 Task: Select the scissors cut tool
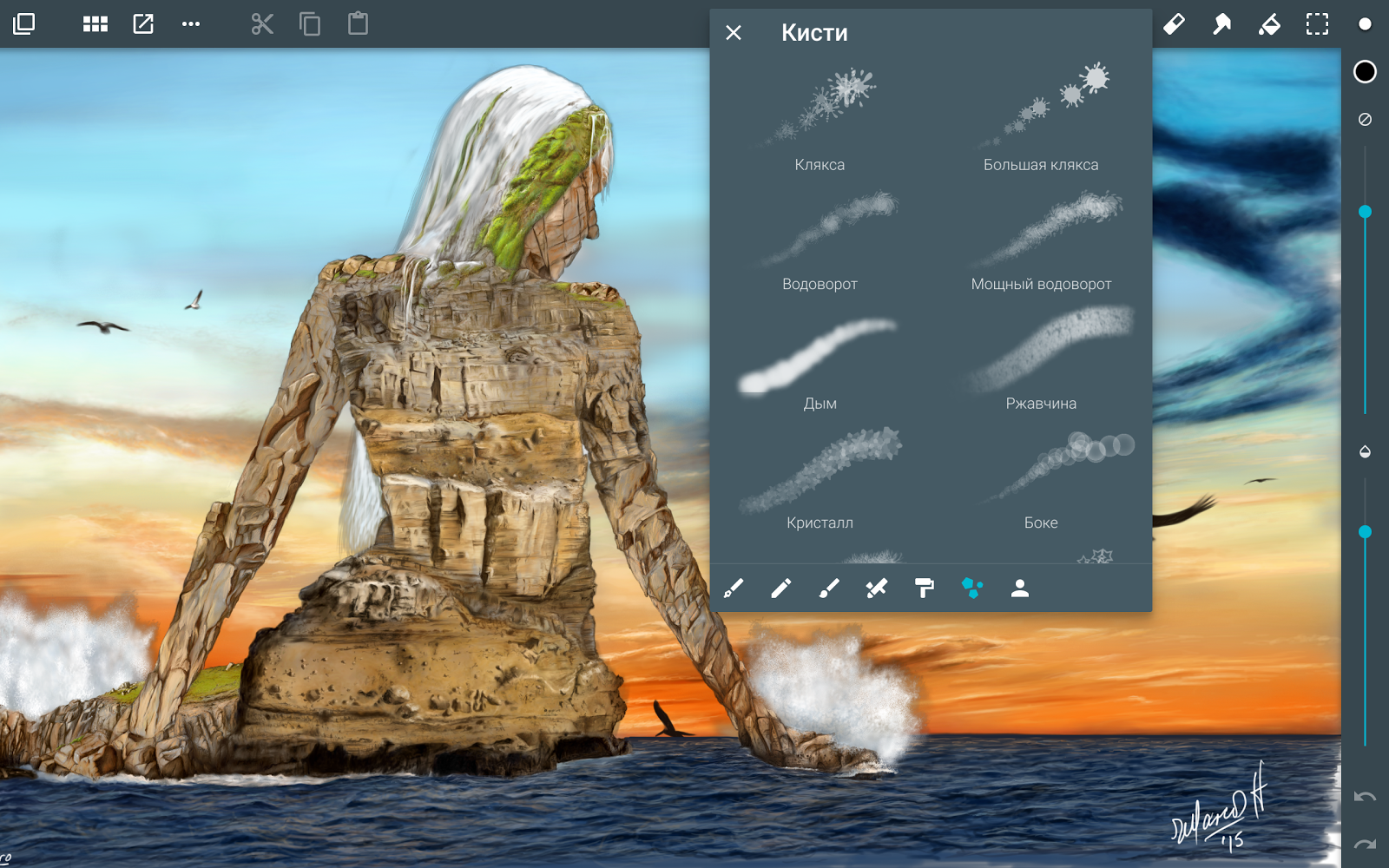[262, 23]
